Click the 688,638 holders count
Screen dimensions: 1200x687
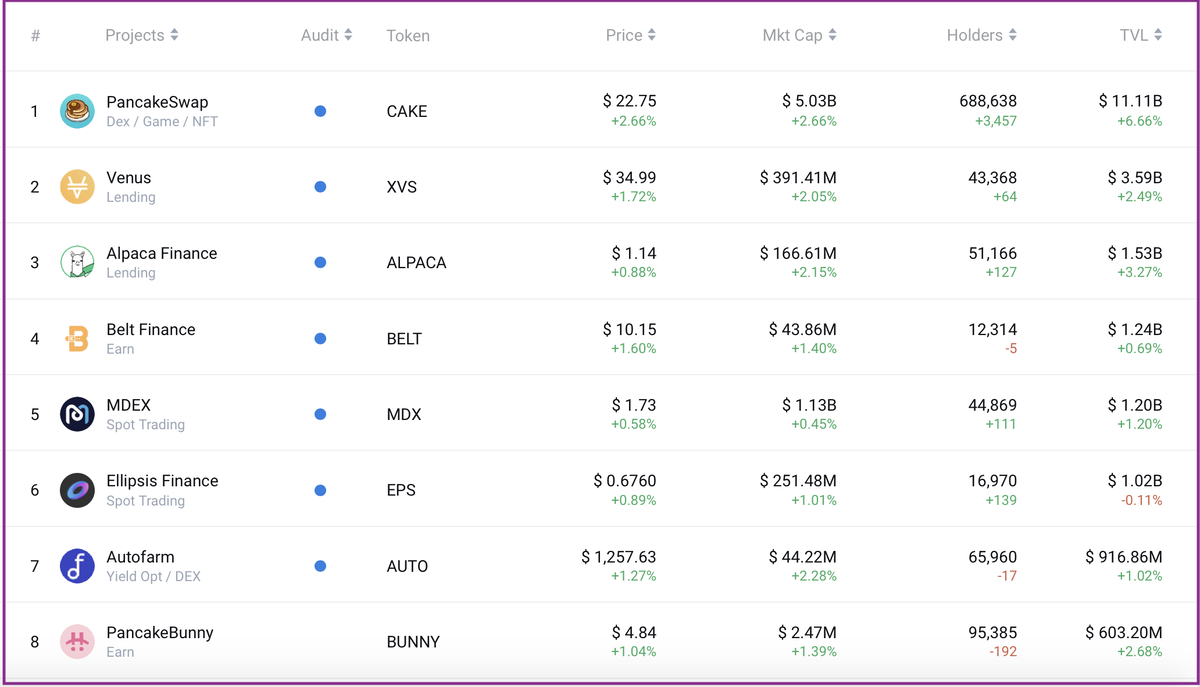(988, 101)
